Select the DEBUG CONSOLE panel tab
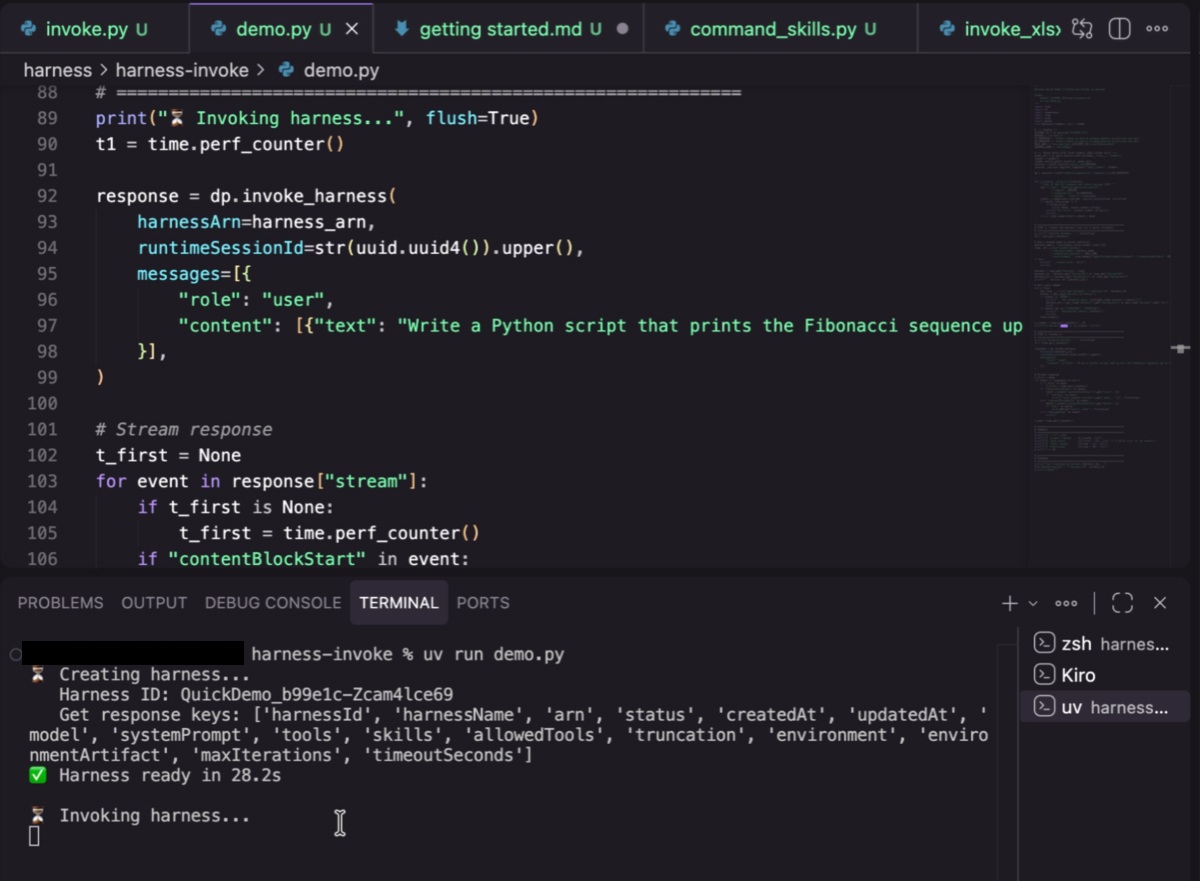Viewport: 1200px width, 881px height. [273, 602]
